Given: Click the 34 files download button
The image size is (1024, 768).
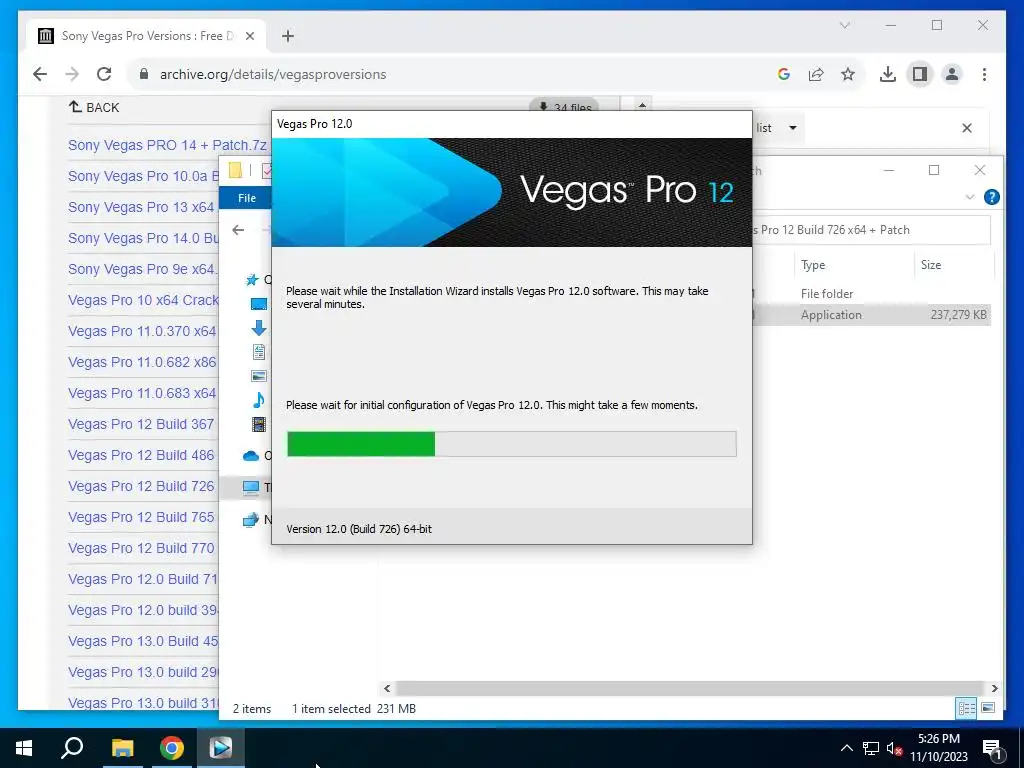Looking at the screenshot, I should click(x=564, y=104).
